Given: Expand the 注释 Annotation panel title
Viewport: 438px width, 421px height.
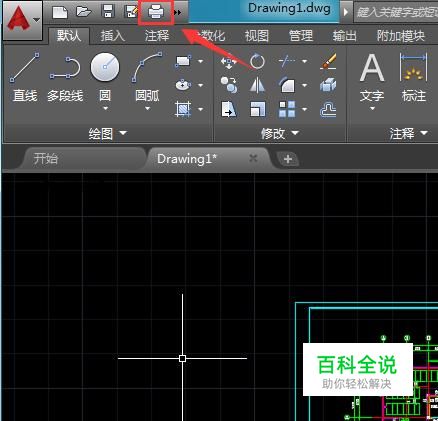Looking at the screenshot, I should (408, 133).
